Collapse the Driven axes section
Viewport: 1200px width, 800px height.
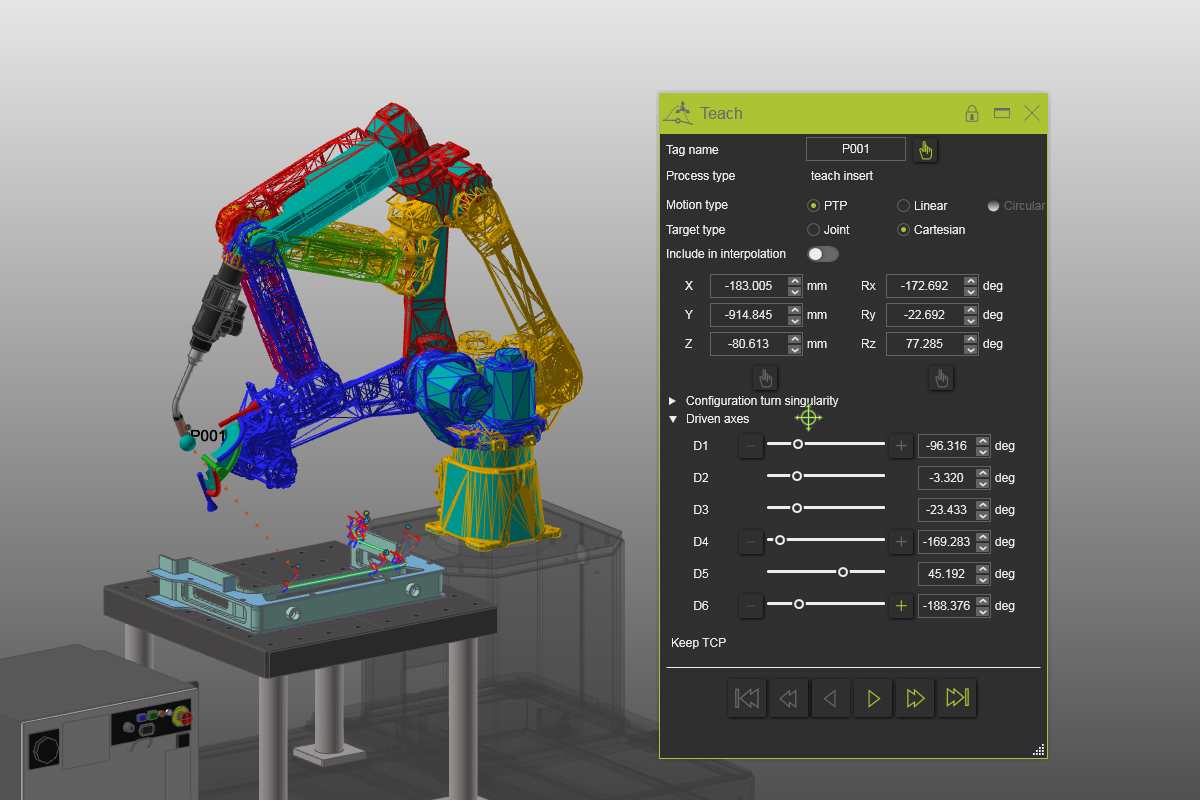(x=672, y=419)
